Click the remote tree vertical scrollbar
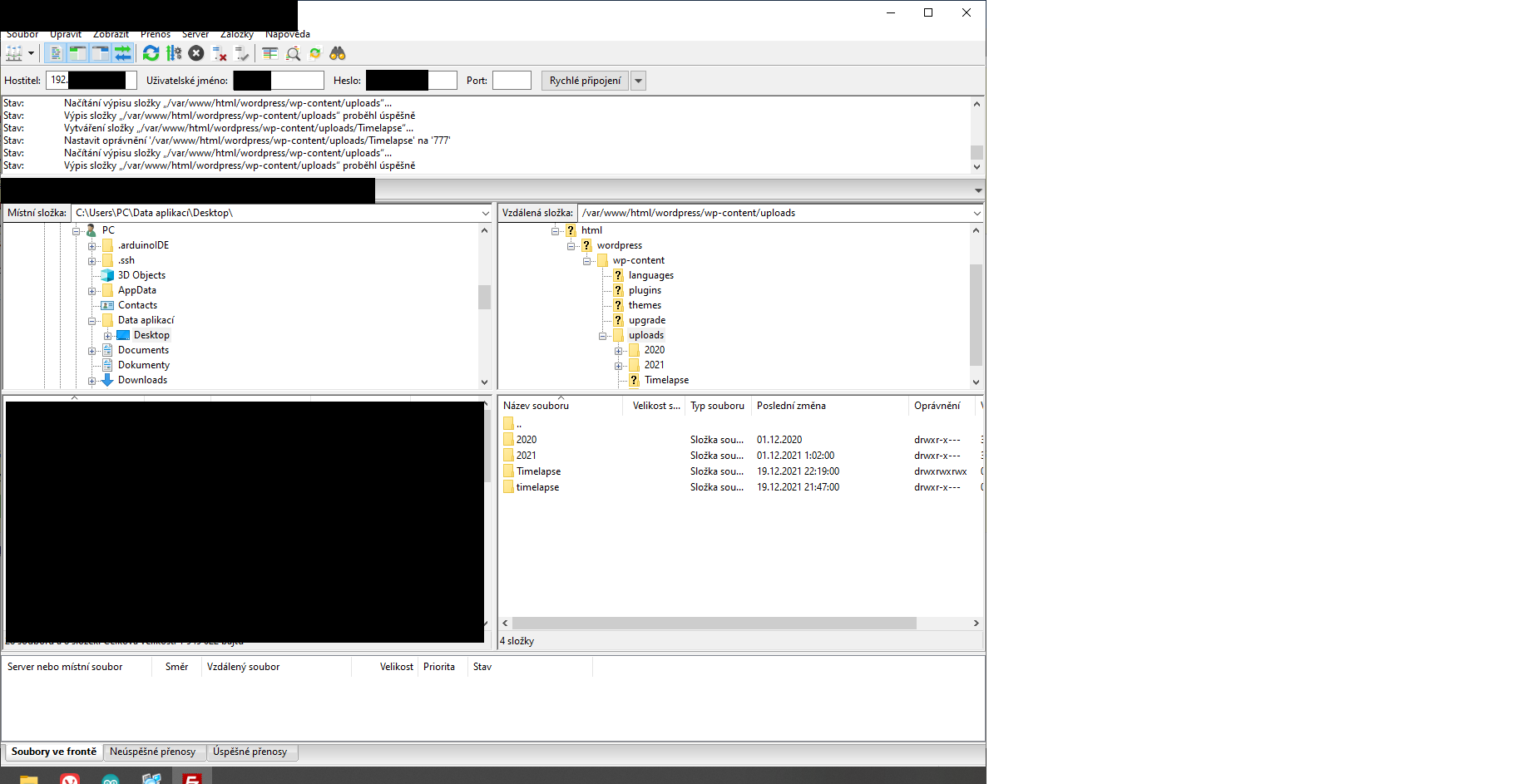Image resolution: width=1523 pixels, height=784 pixels. [977, 315]
